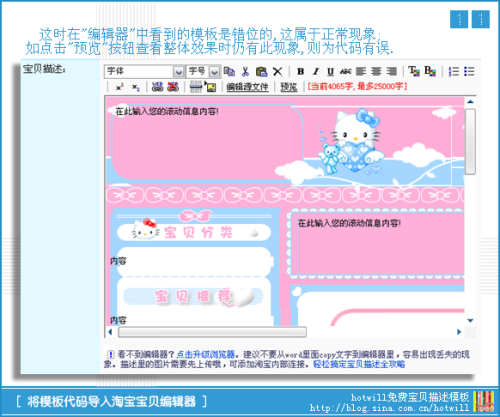Image resolution: width=500 pixels, height=417 pixels.
Task: Toggle bold formatting
Action: click(x=301, y=71)
